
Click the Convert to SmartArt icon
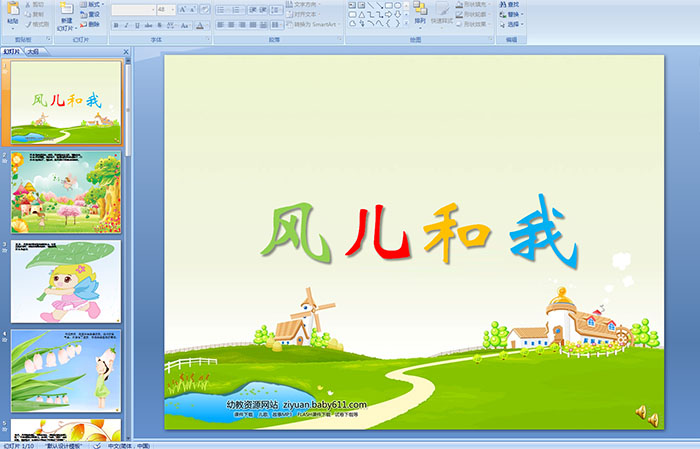coord(289,24)
